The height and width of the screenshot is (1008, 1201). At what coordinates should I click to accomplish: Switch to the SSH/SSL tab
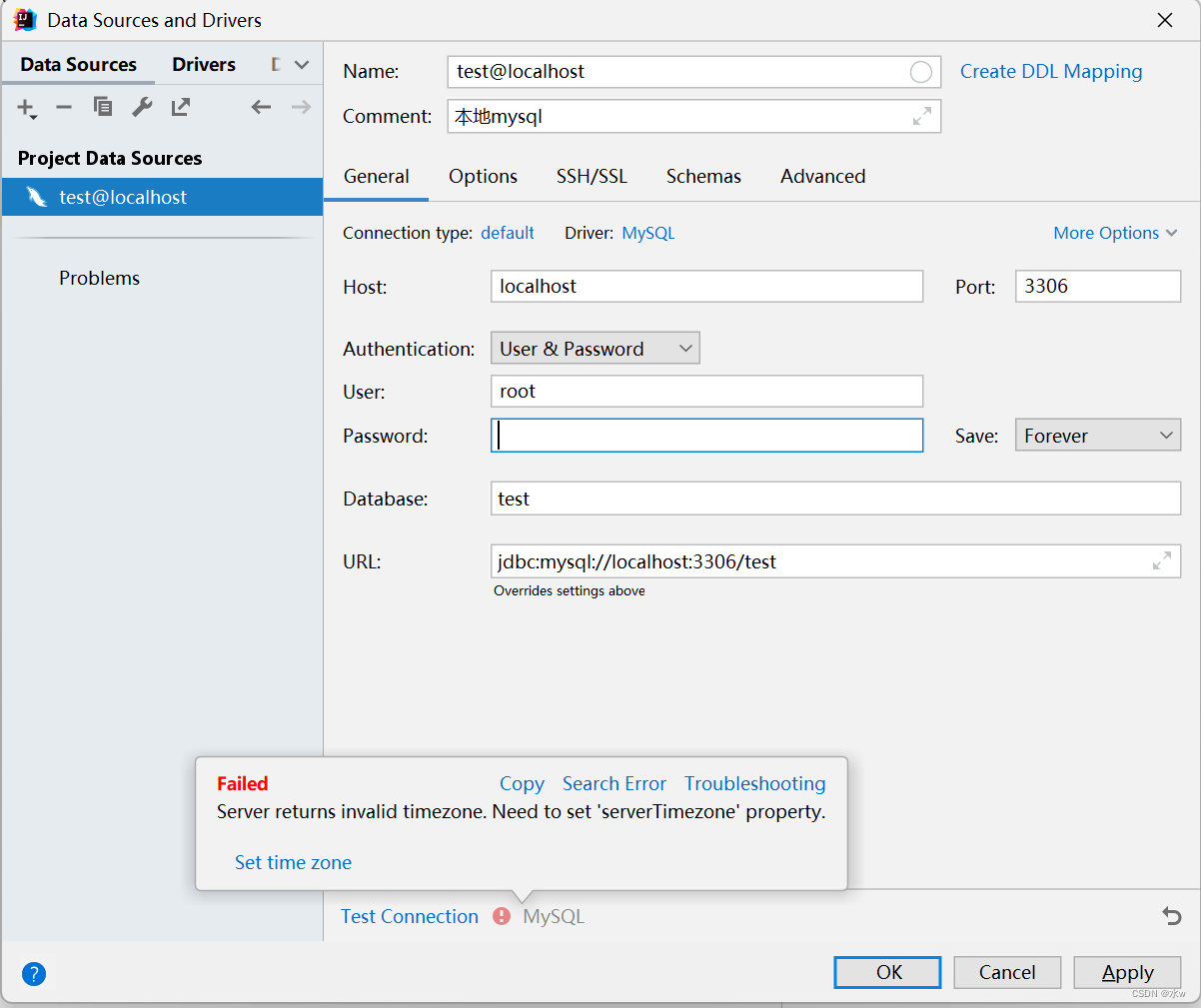click(592, 176)
